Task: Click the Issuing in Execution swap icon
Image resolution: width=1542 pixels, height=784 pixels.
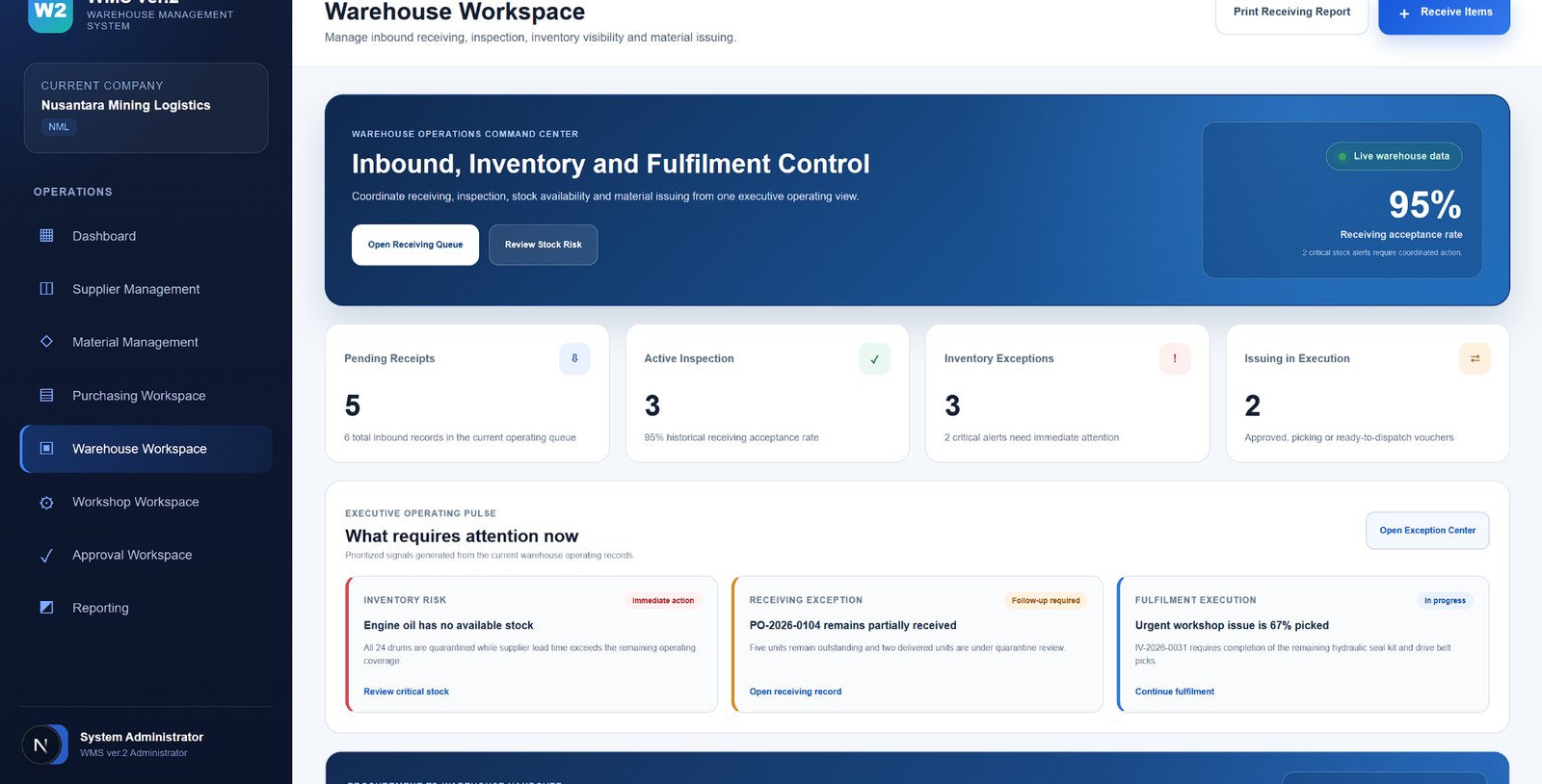Action: 1475,358
